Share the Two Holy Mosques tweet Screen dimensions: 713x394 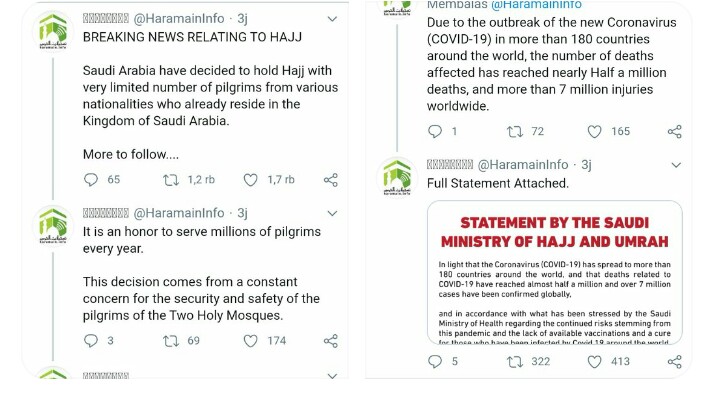click(x=331, y=341)
